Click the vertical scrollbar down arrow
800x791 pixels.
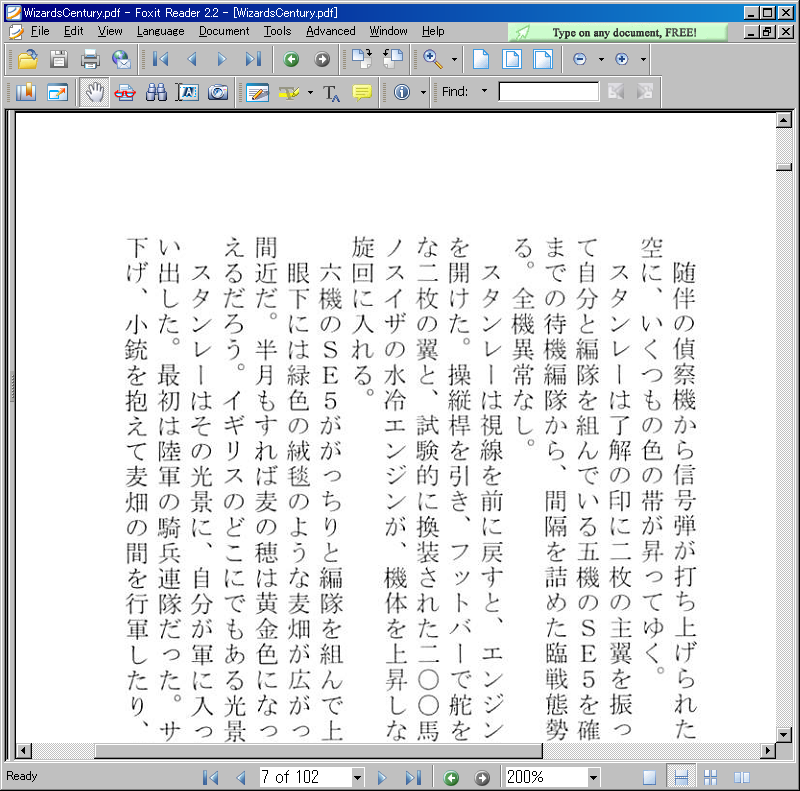(x=784, y=735)
